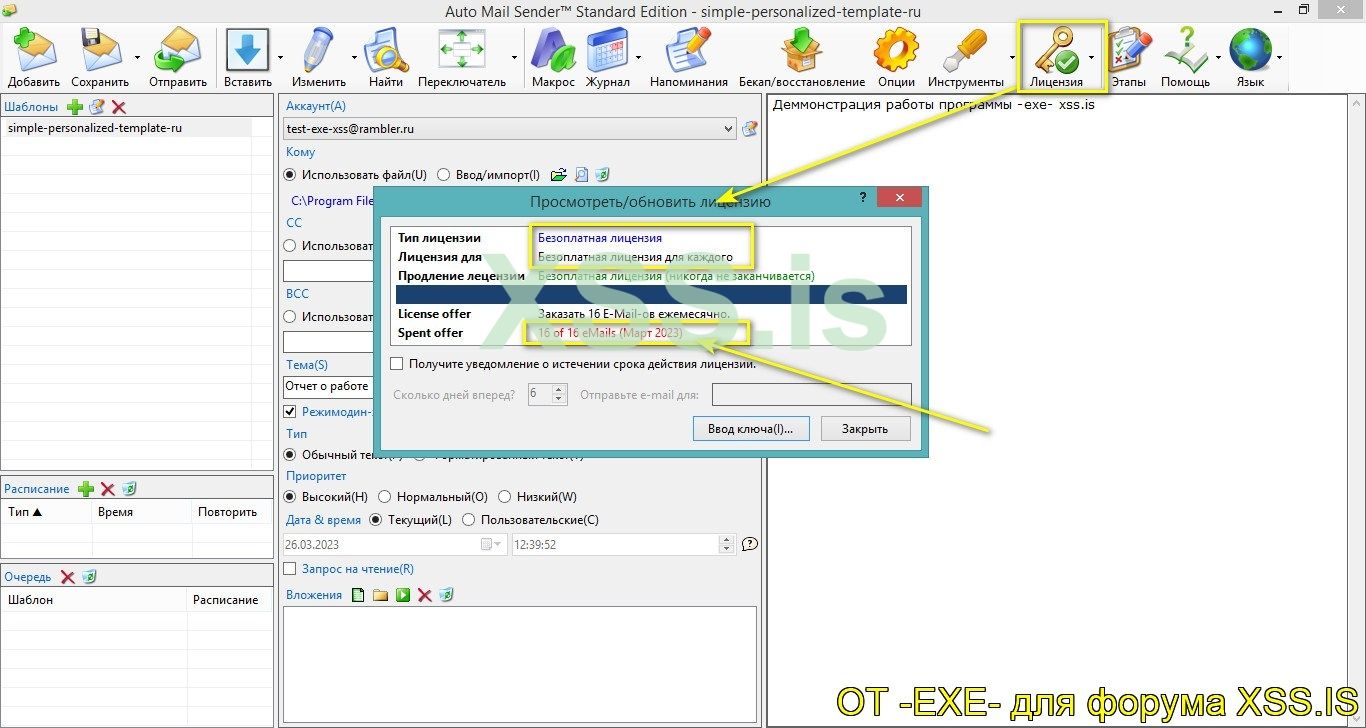Viewport: 1366px width, 728px height.
Task: Open the Макрос tool
Action: (x=553, y=50)
